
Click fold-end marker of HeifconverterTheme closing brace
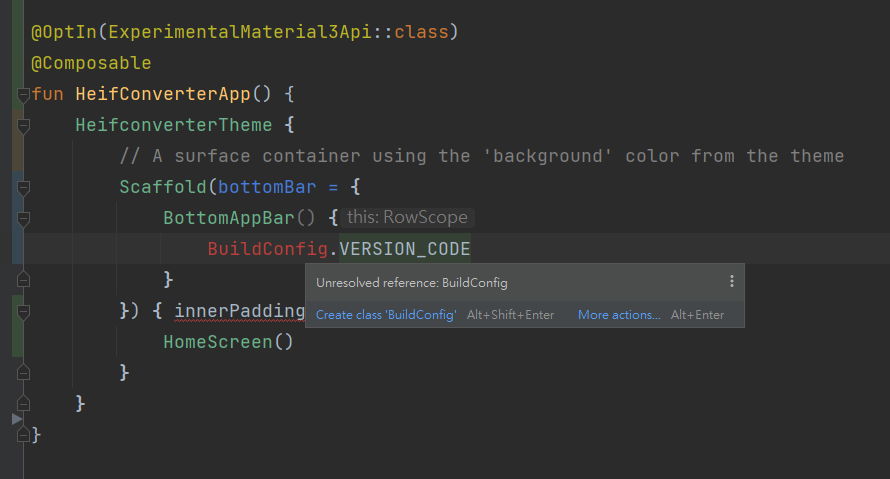point(23,403)
